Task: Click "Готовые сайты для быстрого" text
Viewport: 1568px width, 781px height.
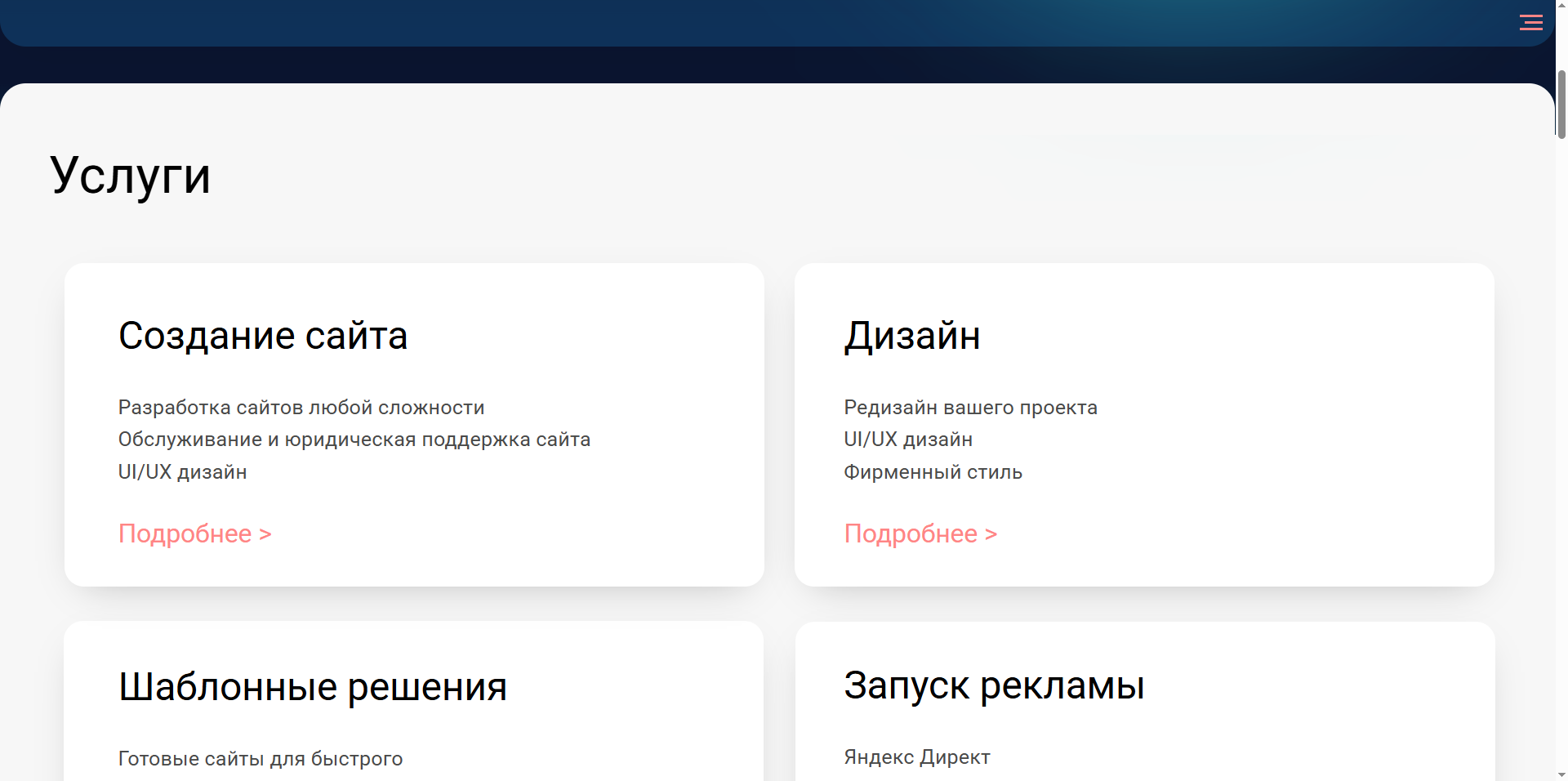Action: (261, 758)
